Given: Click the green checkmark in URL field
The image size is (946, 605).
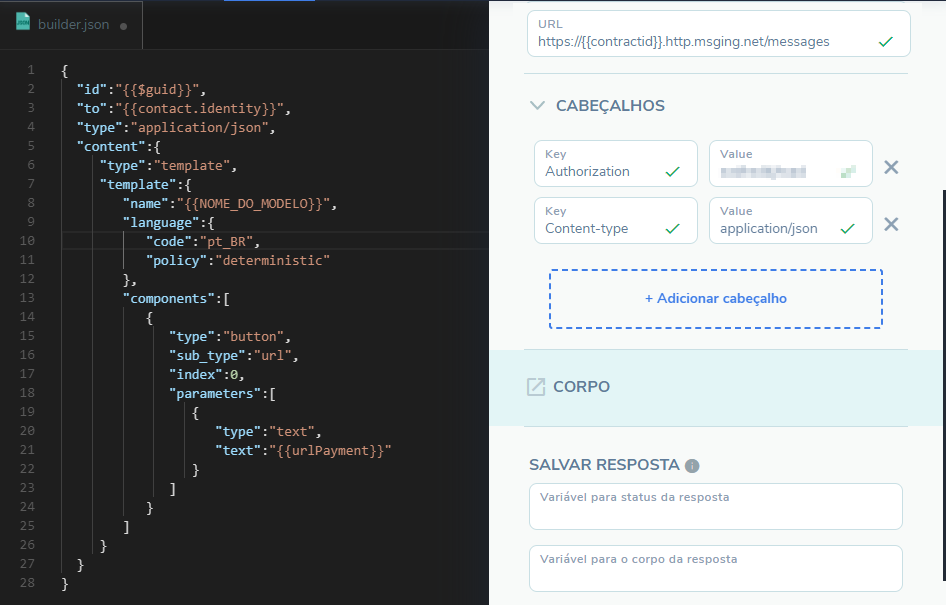Looking at the screenshot, I should (885, 42).
